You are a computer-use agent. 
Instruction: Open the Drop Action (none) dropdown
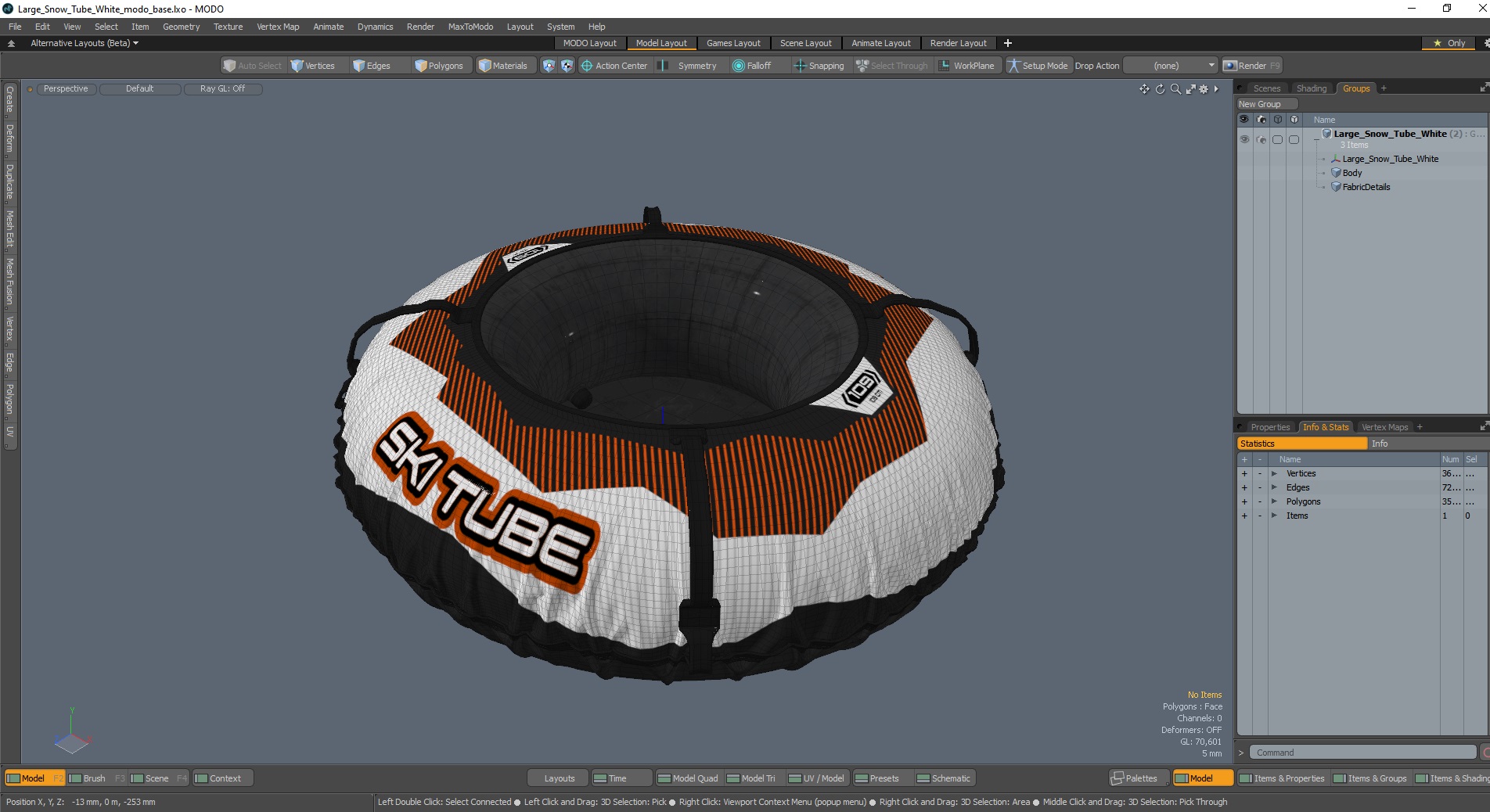coord(1171,66)
